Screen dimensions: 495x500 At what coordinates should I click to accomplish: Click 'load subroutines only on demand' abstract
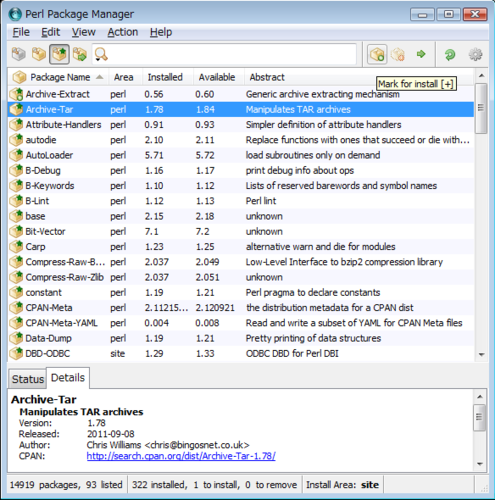point(313,155)
